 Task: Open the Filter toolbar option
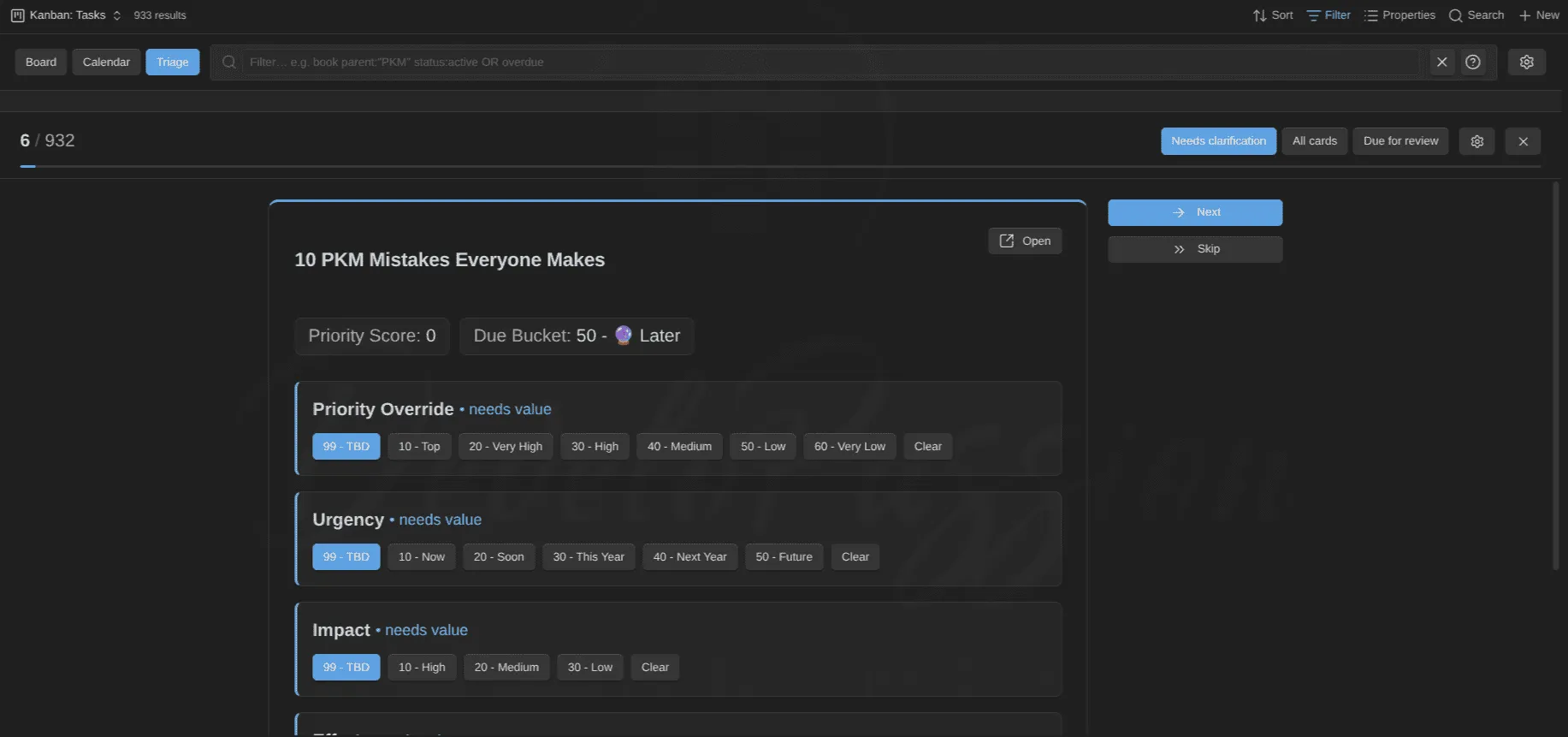coord(1328,15)
